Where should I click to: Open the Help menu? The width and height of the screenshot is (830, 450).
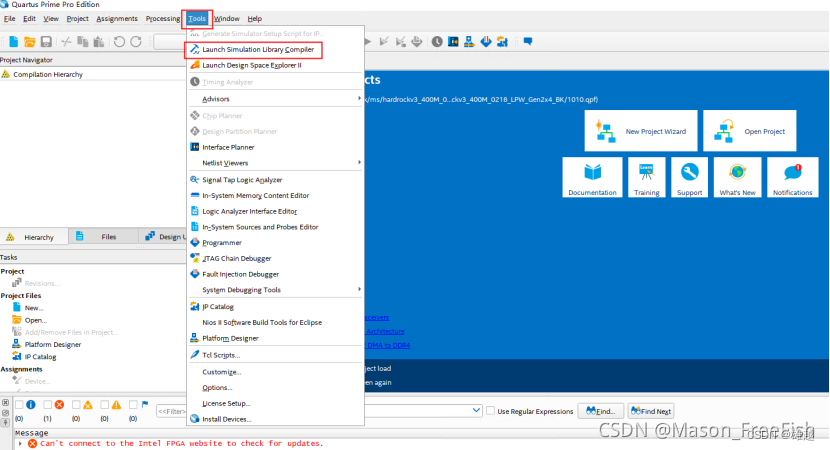pos(255,19)
